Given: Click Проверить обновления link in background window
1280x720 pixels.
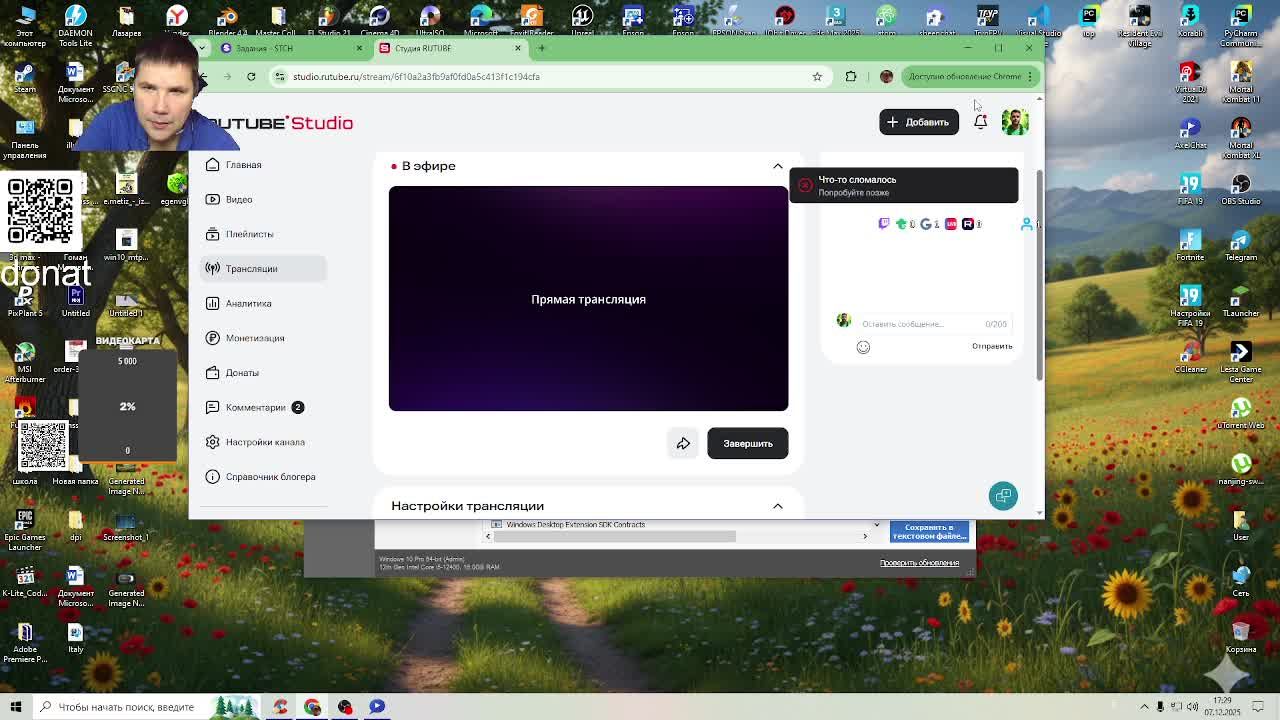Looking at the screenshot, I should 919,563.
